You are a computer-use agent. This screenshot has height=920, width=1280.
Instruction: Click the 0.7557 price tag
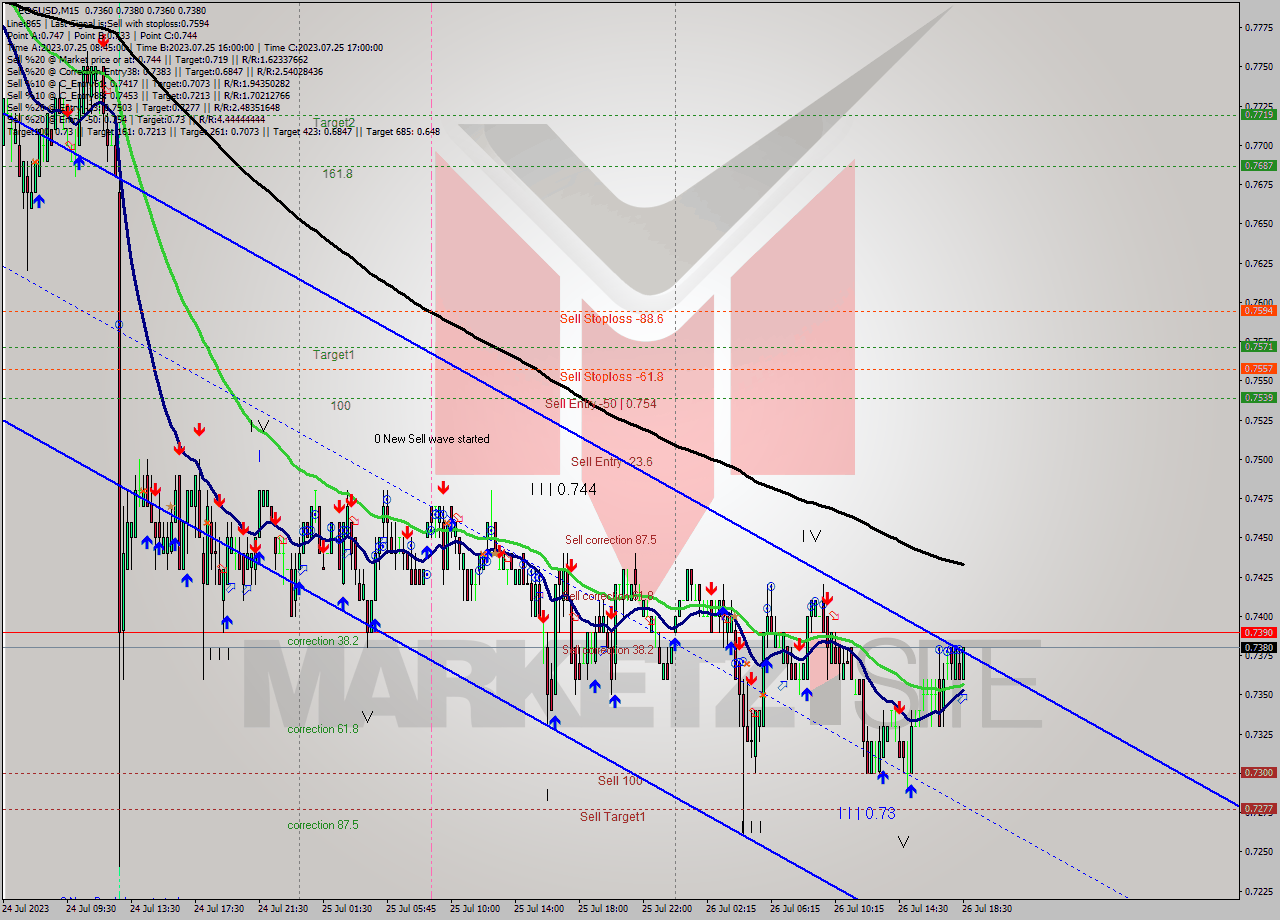pyautogui.click(x=1258, y=368)
